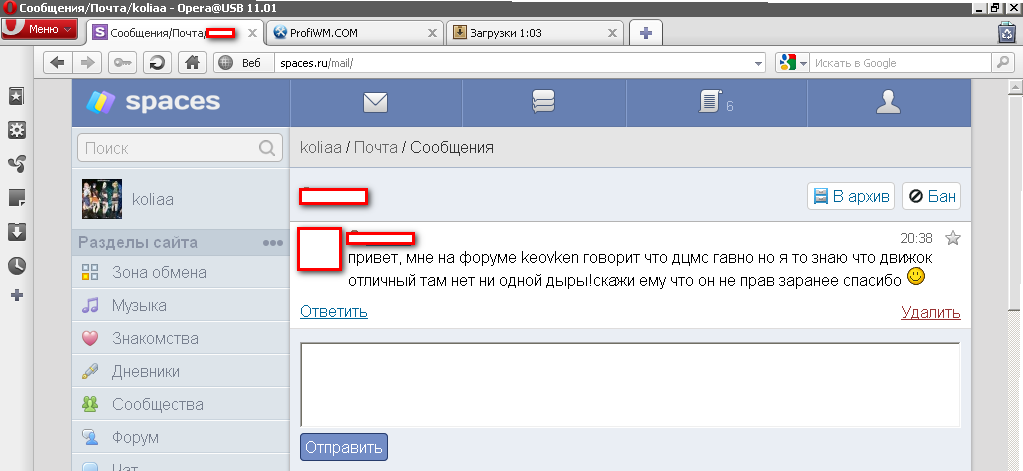Open the Unite panel in sidebar
The height and width of the screenshot is (471, 1023).
[17, 164]
